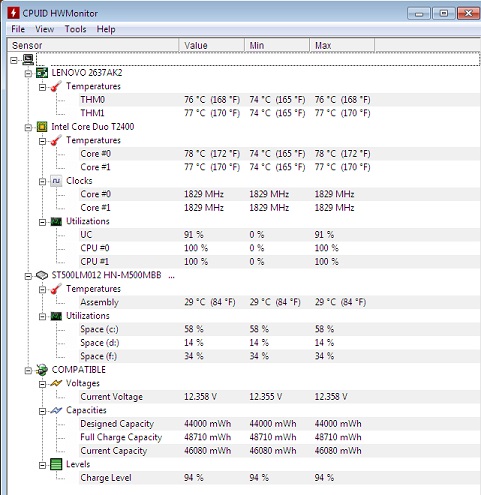The image size is (481, 495).
Task: Collapse the Levels section
Action: pos(42,465)
